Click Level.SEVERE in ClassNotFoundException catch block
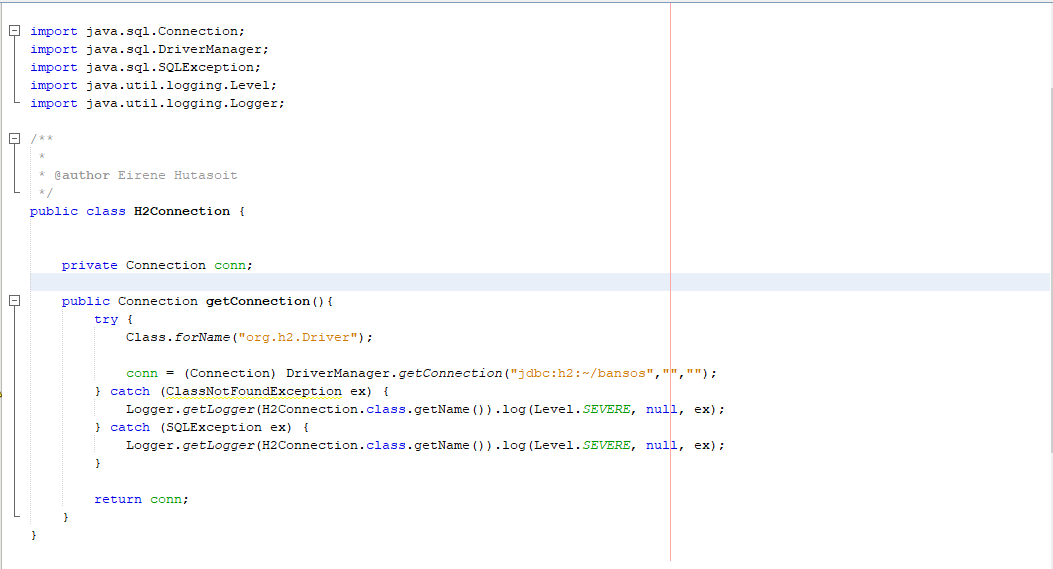1053x569 pixels. pyautogui.click(x=582, y=409)
